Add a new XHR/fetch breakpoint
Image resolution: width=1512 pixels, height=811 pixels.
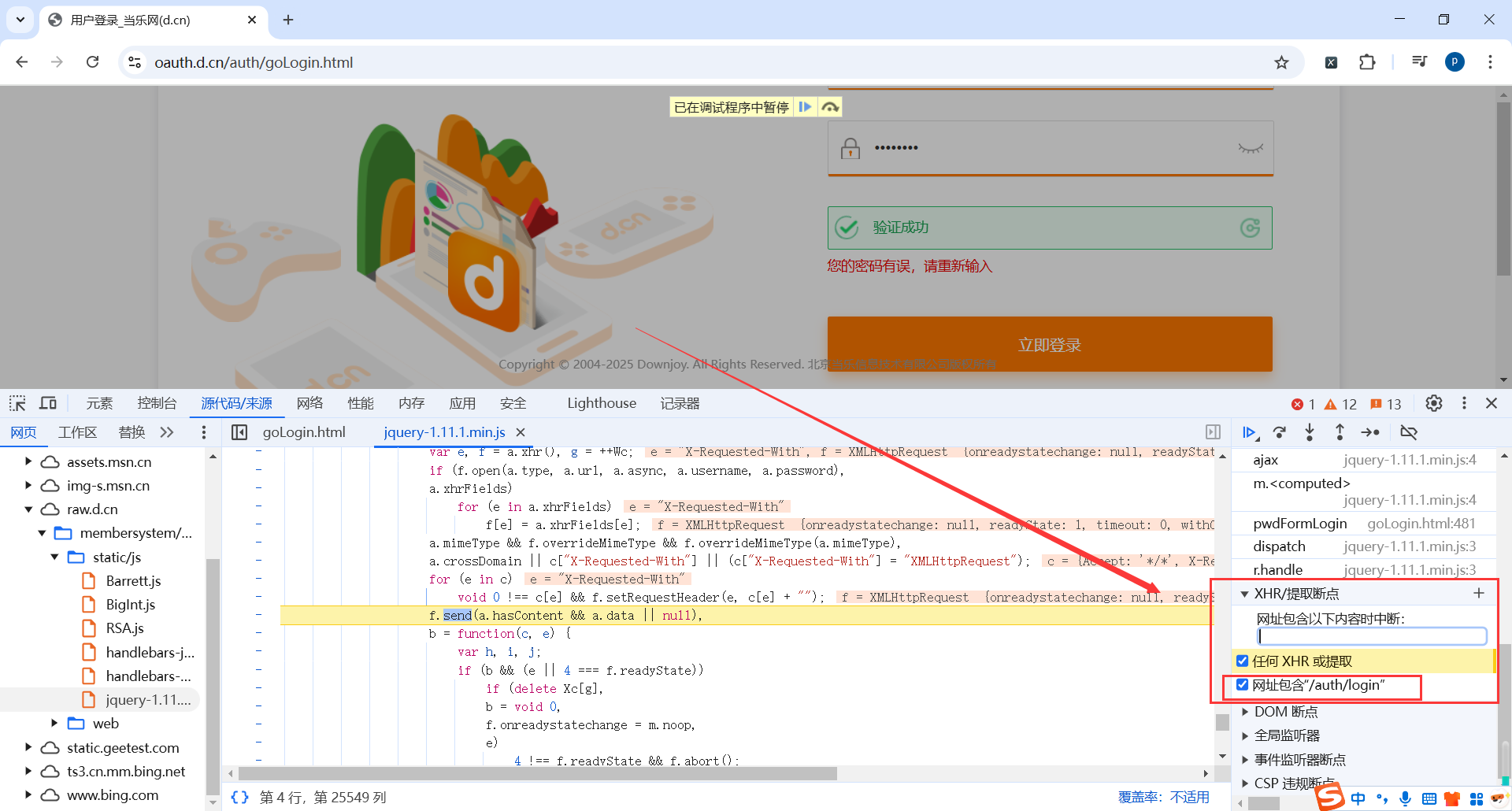pyautogui.click(x=1479, y=593)
